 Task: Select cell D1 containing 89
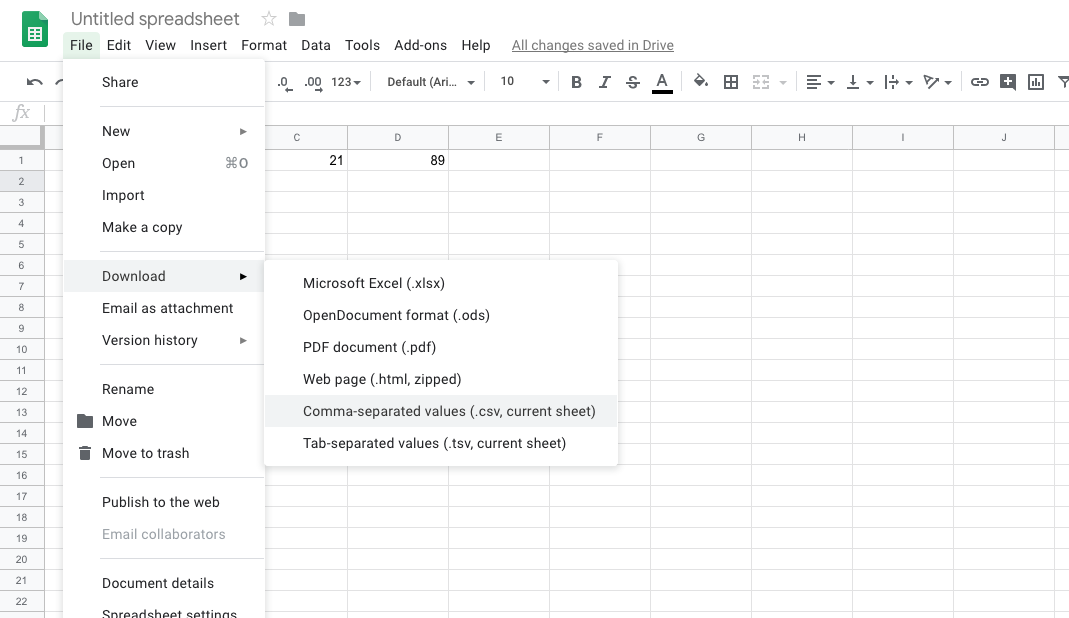(x=398, y=160)
